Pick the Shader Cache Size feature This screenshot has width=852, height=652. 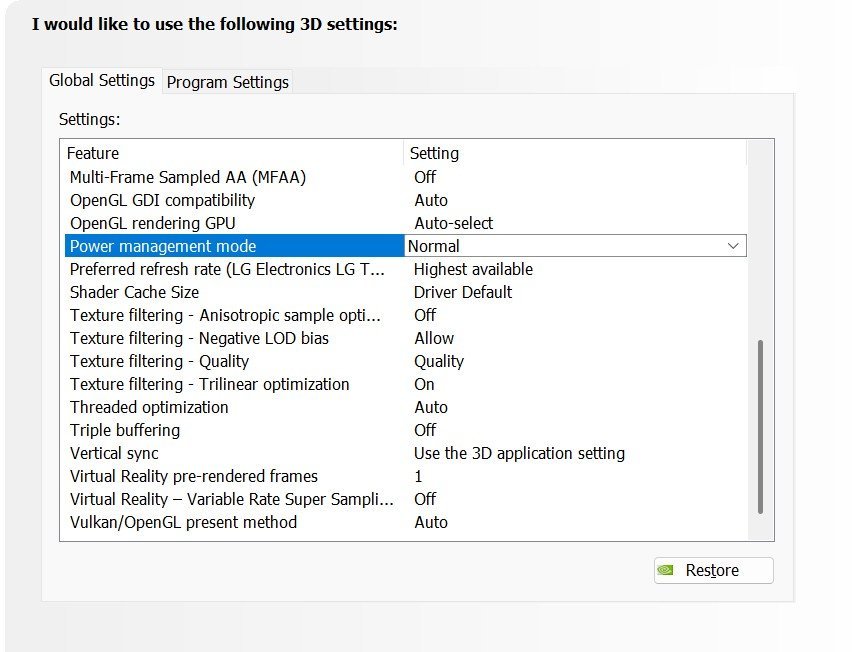[405, 292]
